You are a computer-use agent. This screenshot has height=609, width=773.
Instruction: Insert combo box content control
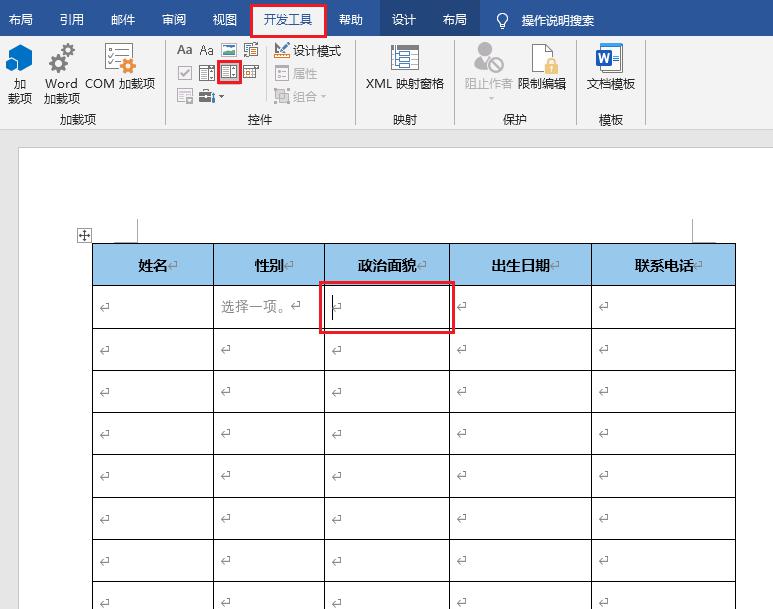207,73
